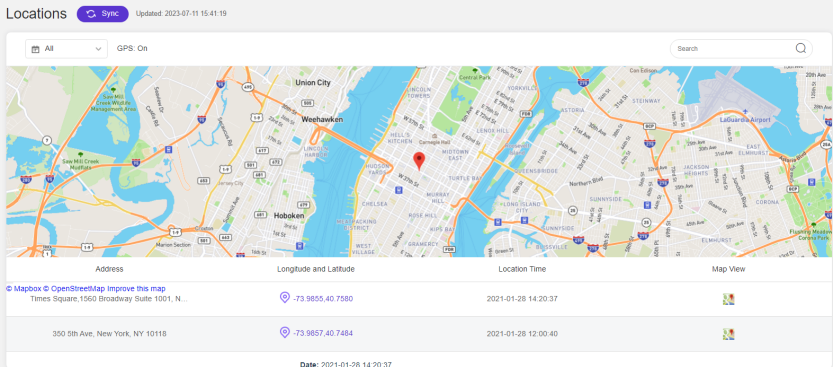The image size is (833, 367).
Task: Click Improve this map link
Action: point(137,288)
